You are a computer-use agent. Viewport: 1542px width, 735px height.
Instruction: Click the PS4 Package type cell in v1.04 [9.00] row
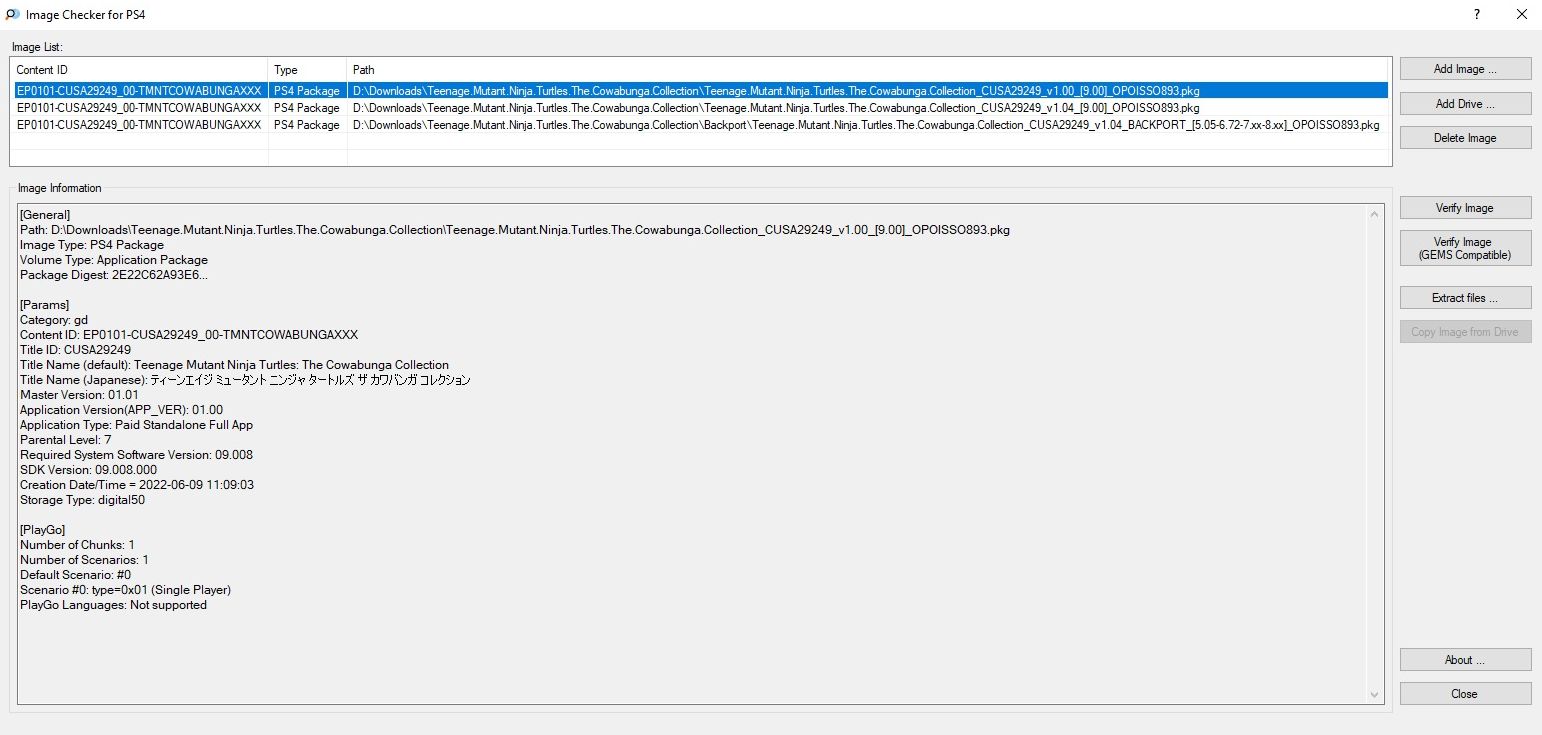pos(307,108)
